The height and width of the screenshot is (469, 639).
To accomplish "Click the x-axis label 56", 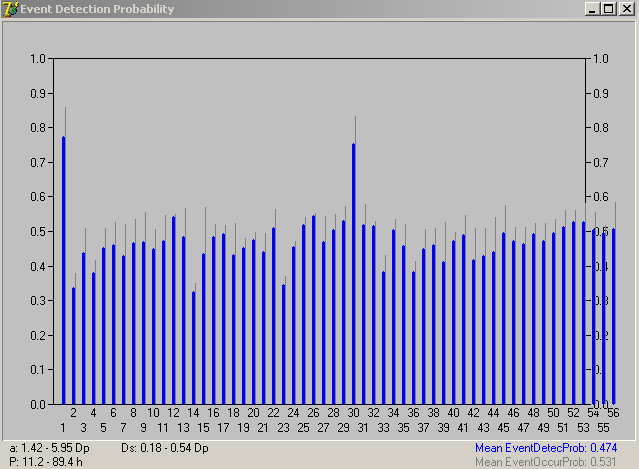I will pyautogui.click(x=613, y=413).
